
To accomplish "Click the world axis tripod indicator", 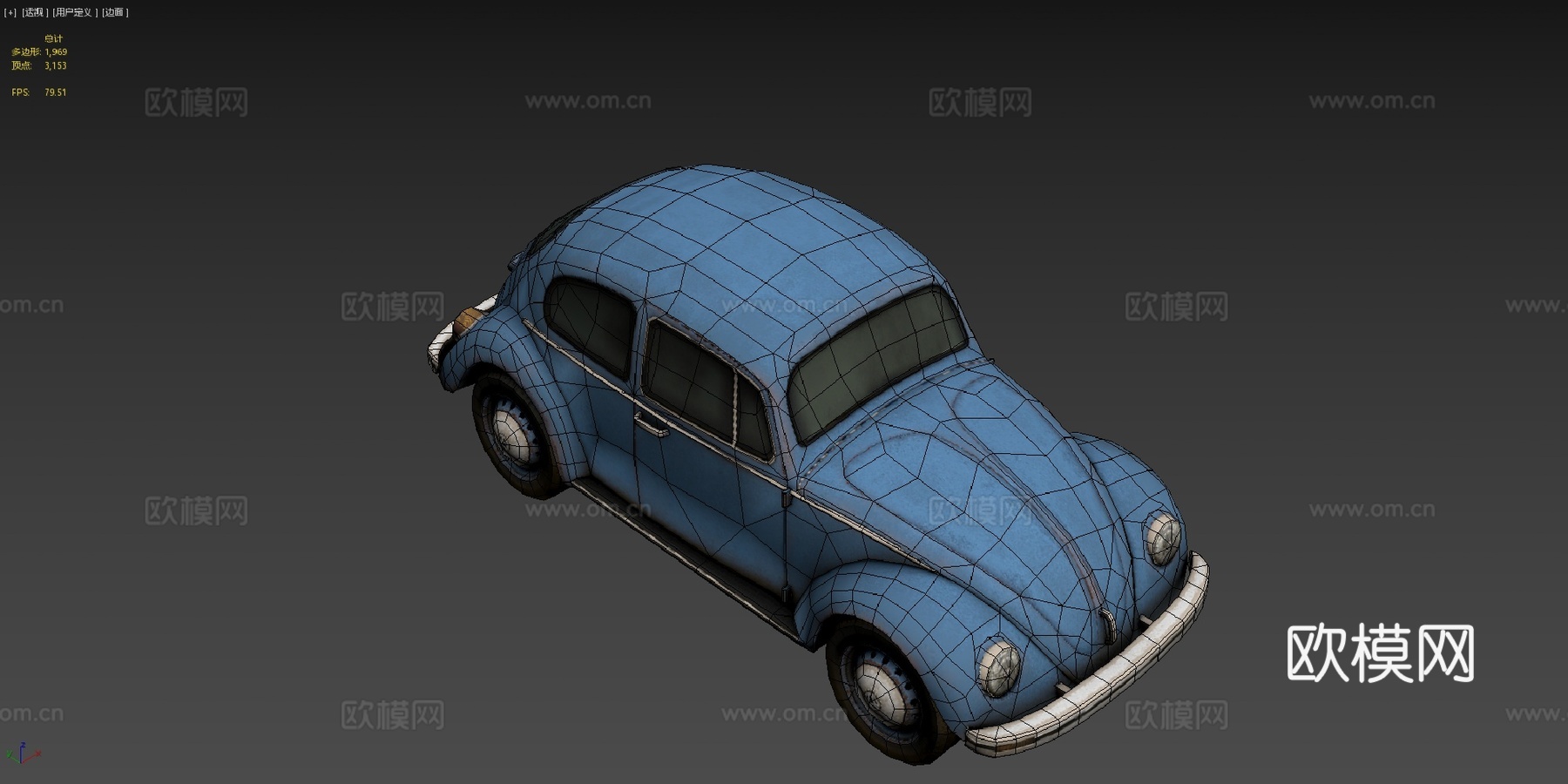I will 23,754.
